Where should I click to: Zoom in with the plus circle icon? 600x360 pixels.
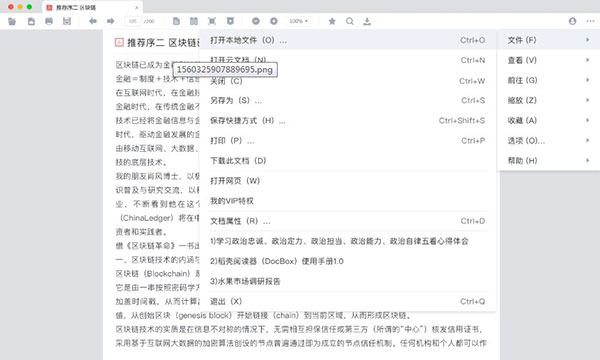(274, 21)
